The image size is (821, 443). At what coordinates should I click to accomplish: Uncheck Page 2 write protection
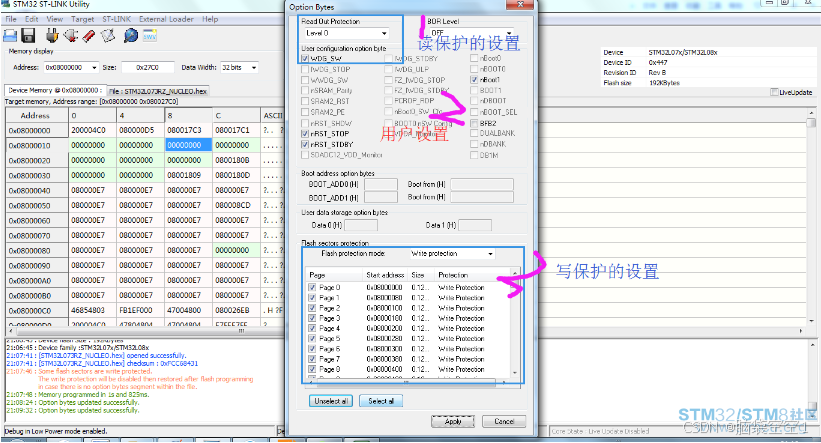pos(312,308)
